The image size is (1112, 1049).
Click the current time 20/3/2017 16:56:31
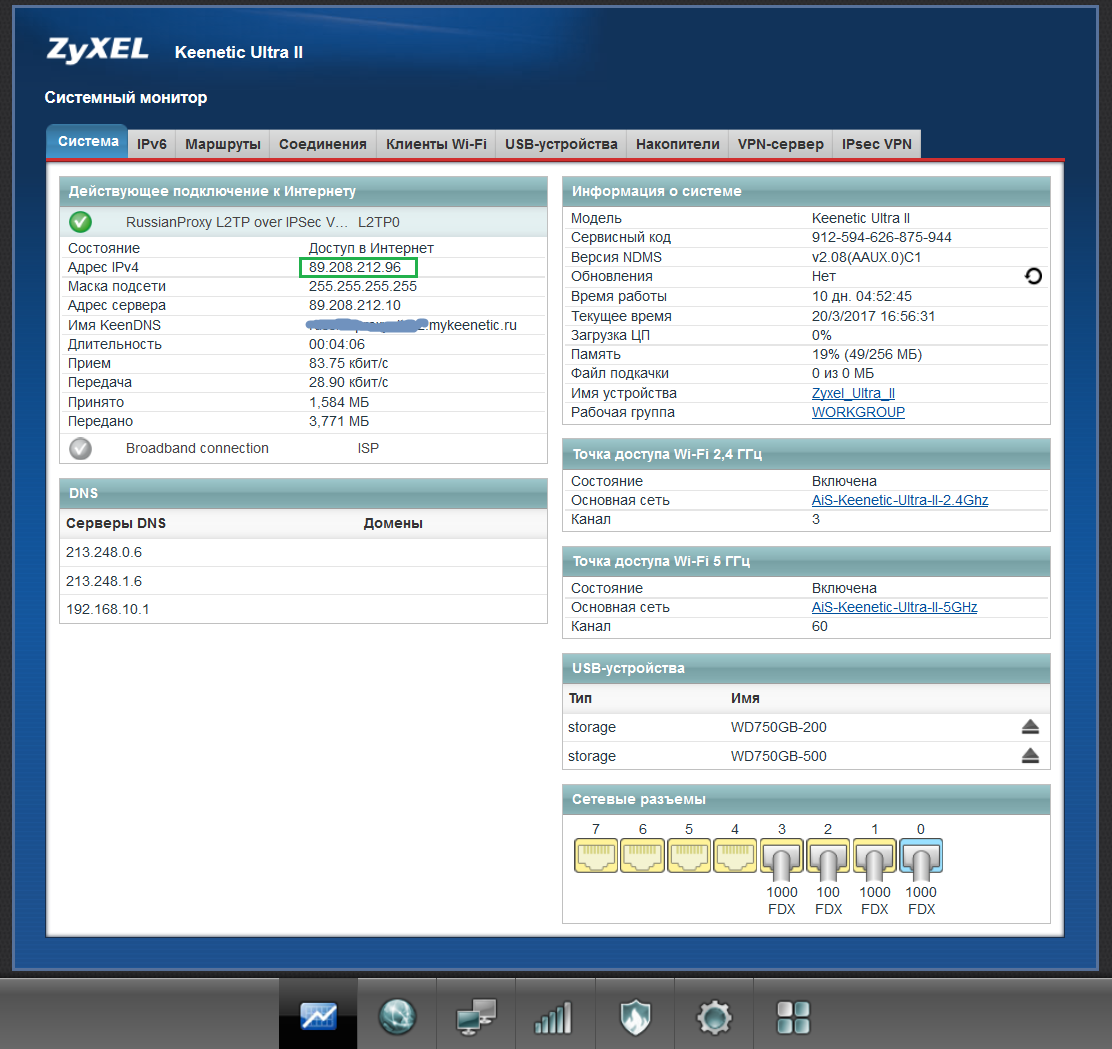[873, 316]
